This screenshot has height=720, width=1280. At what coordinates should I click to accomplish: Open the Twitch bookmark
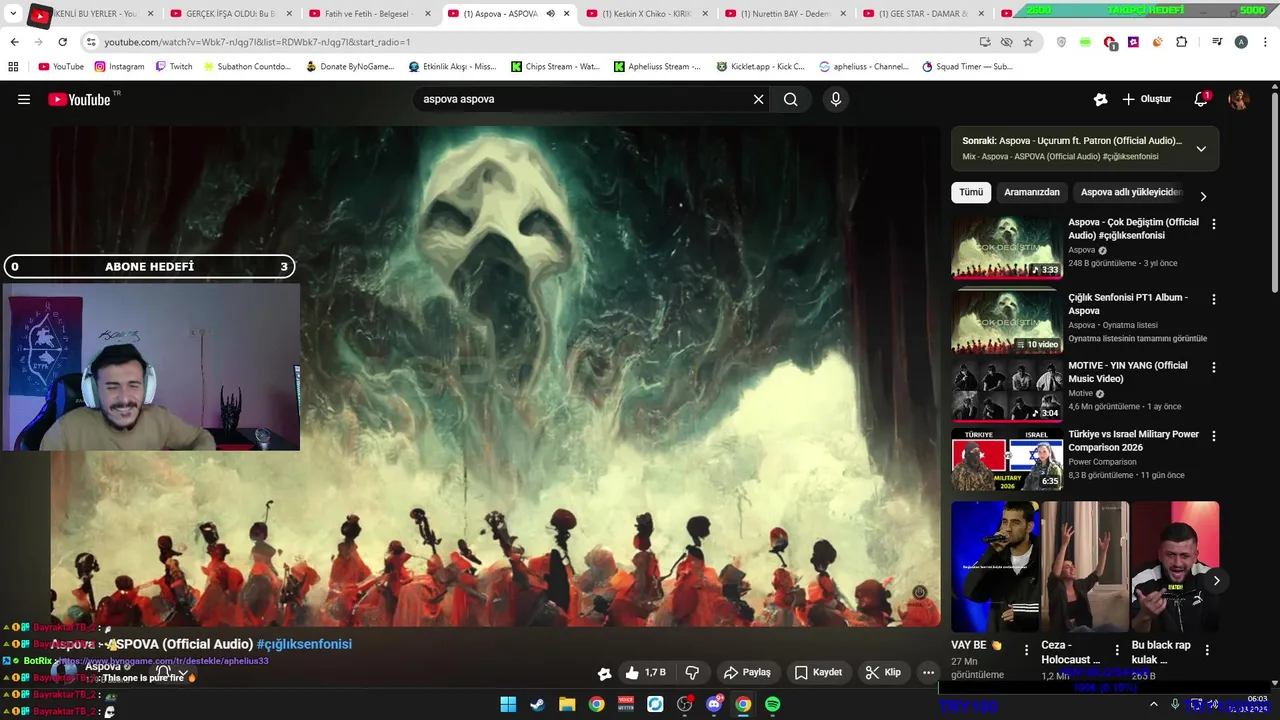coord(173,67)
